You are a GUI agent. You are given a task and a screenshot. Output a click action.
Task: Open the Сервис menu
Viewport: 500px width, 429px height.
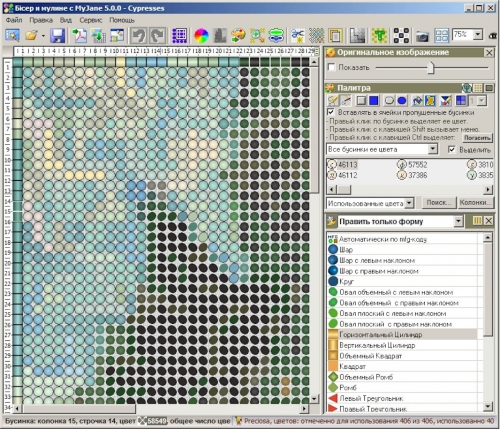click(90, 20)
